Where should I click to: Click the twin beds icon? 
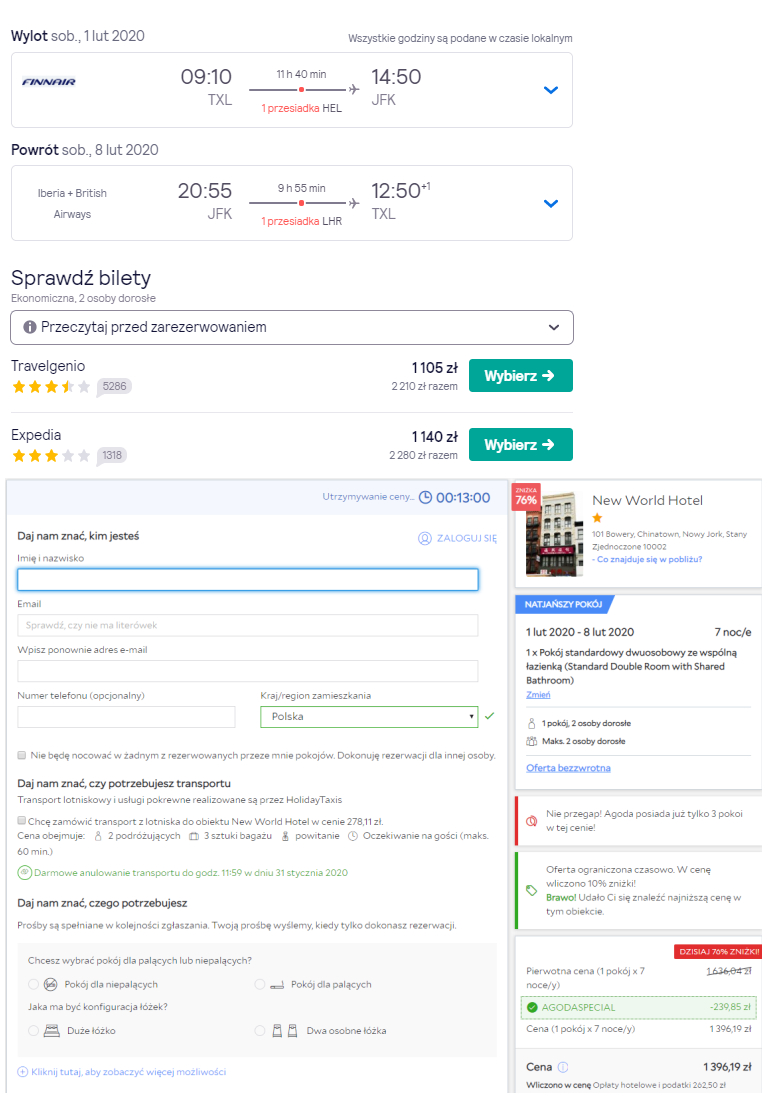point(284,1030)
